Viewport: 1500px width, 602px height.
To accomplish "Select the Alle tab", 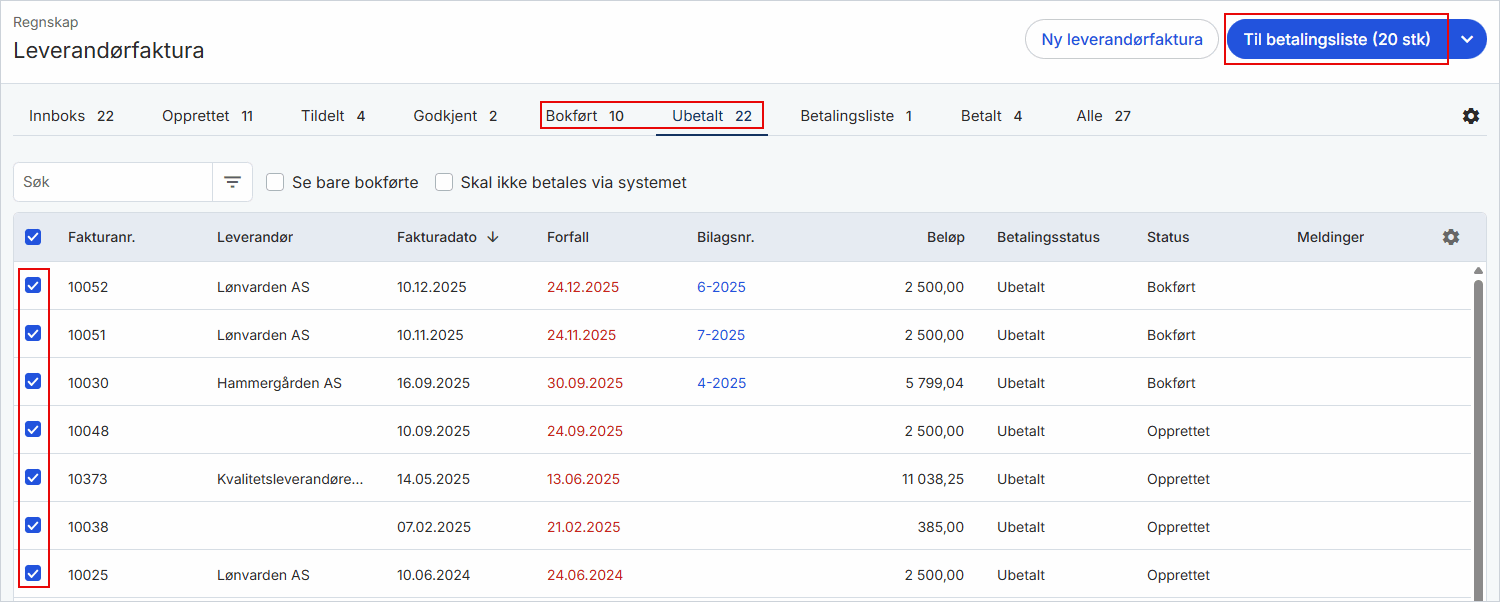I will click(1103, 116).
